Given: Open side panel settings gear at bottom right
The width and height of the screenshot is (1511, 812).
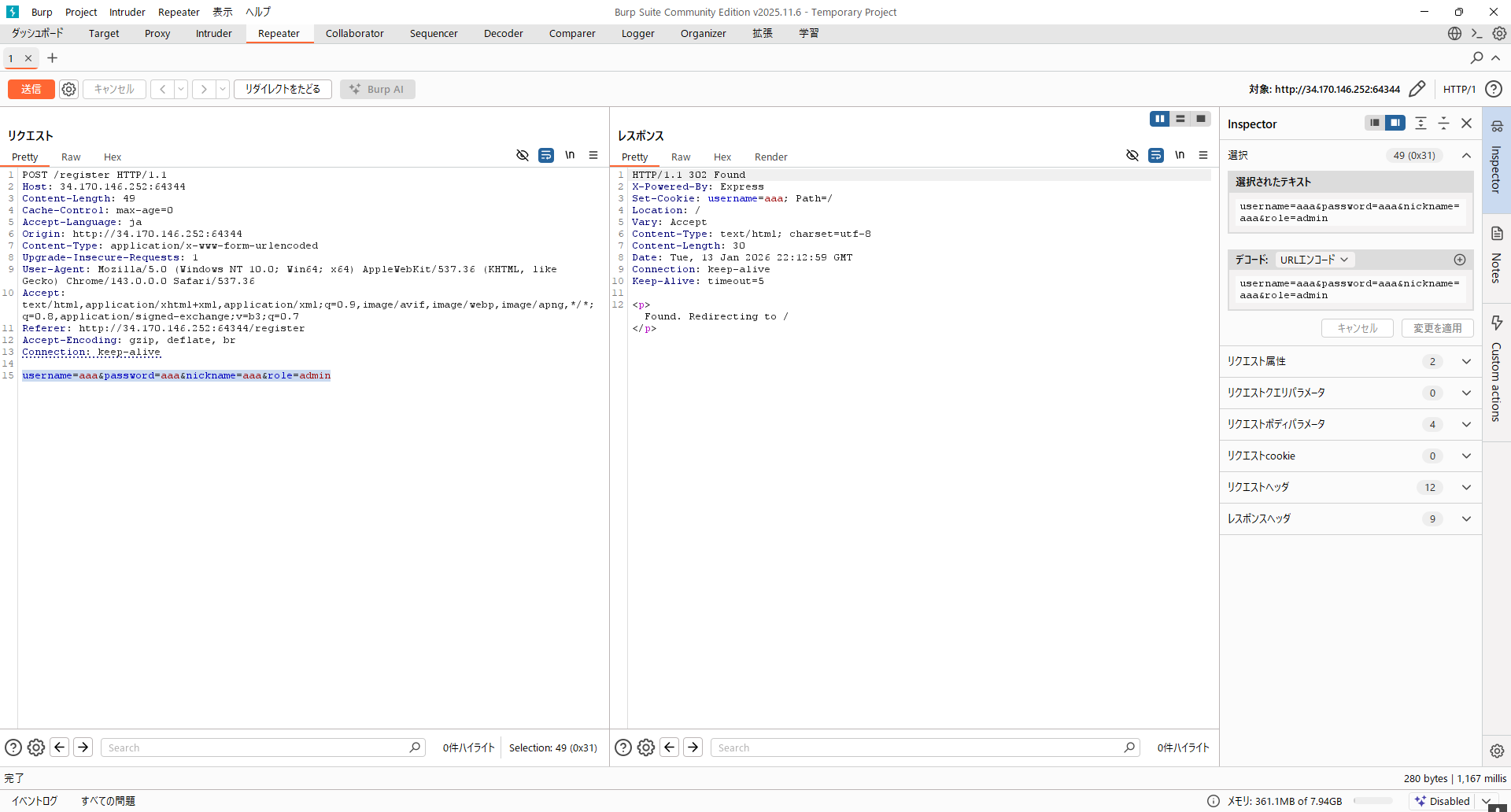Looking at the screenshot, I should [1497, 751].
